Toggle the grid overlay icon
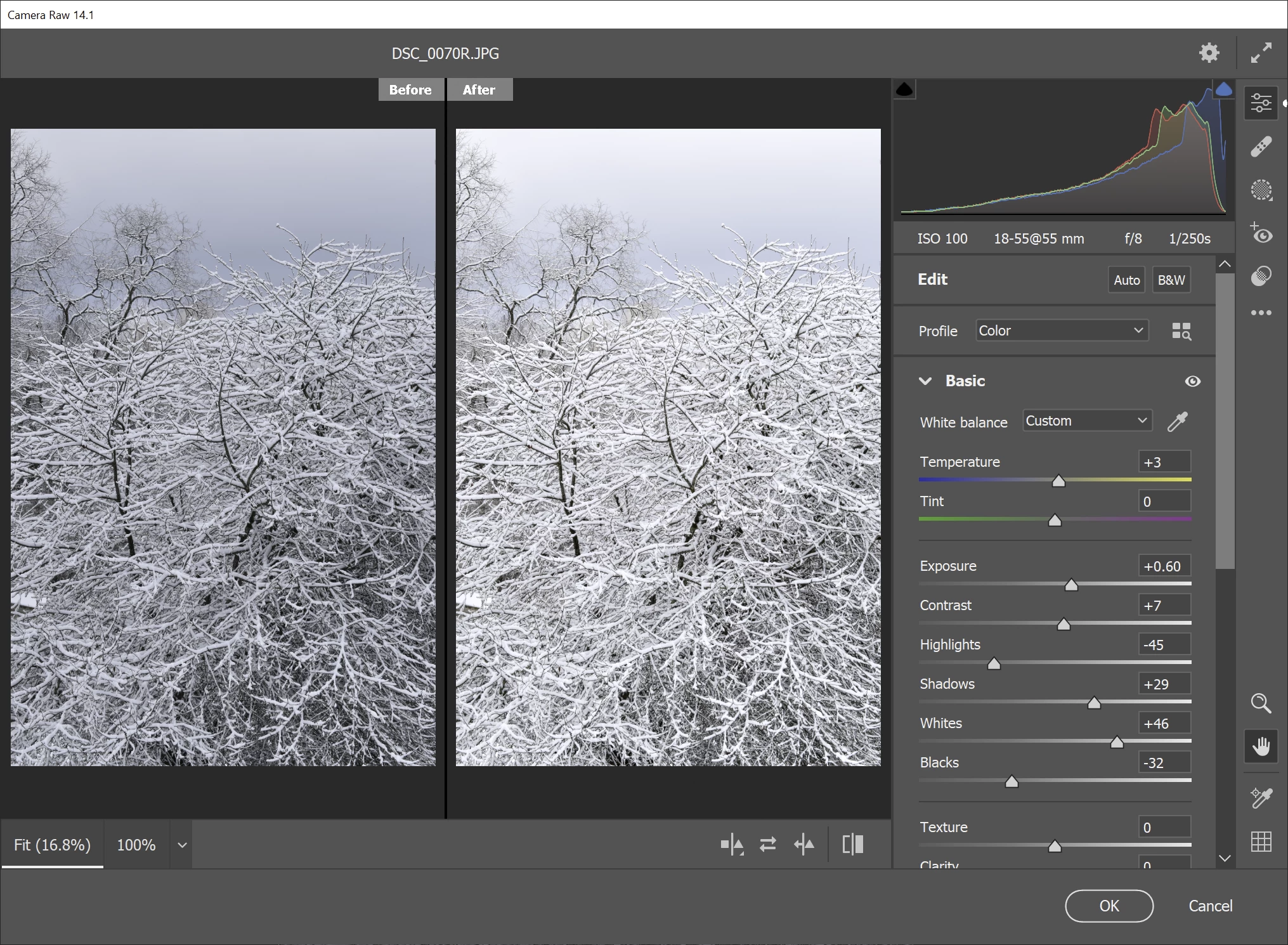This screenshot has height=945, width=1288. pyautogui.click(x=1261, y=841)
